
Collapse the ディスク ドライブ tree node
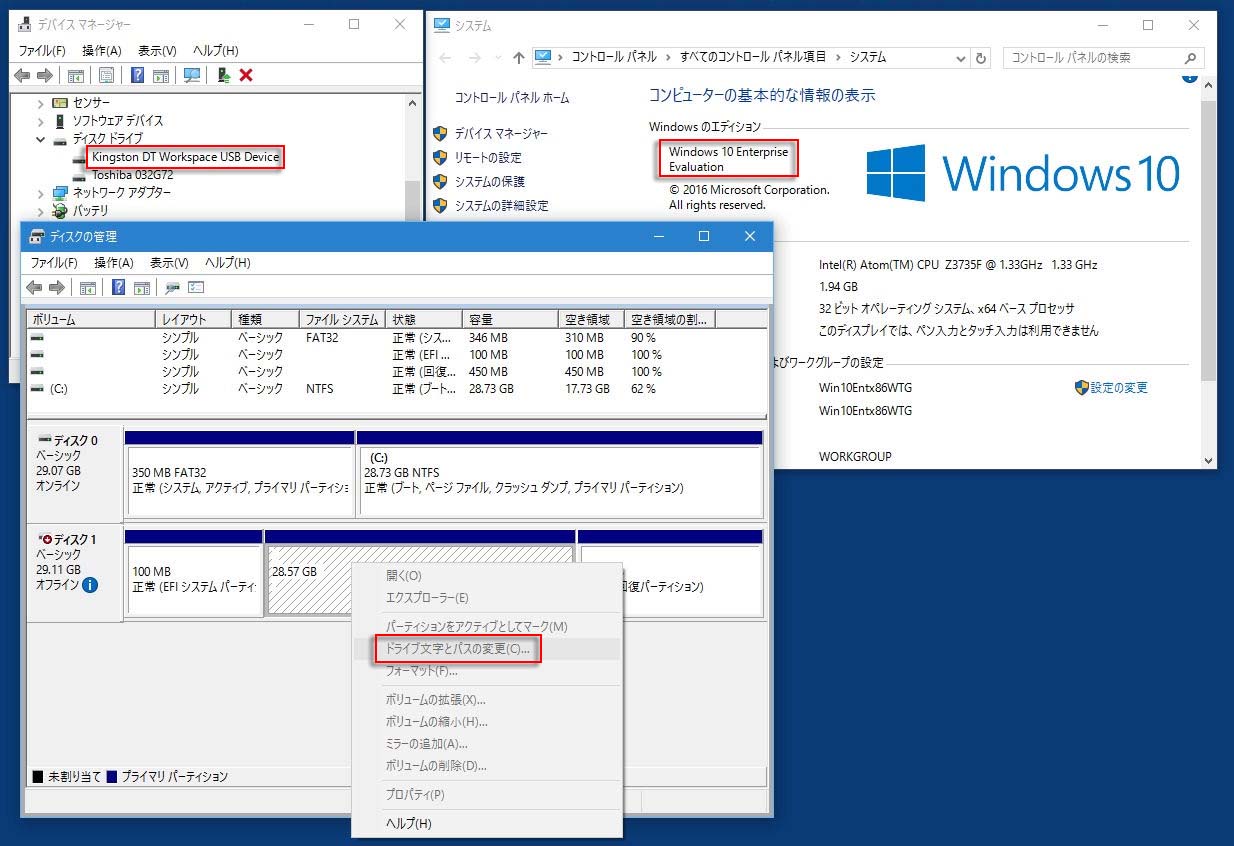(40, 139)
